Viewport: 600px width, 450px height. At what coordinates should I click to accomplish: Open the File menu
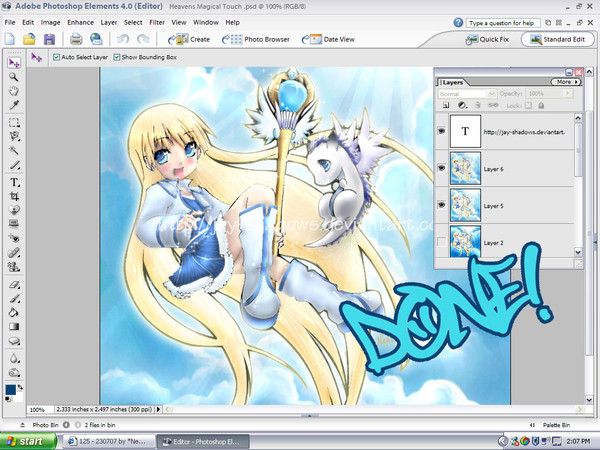10,23
